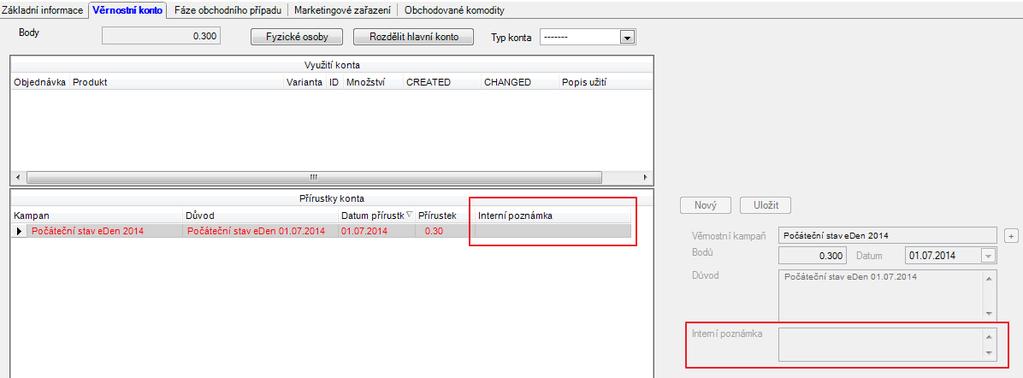Open the Marketingové zařazení tab
1023x378 pixels.
(x=343, y=10)
